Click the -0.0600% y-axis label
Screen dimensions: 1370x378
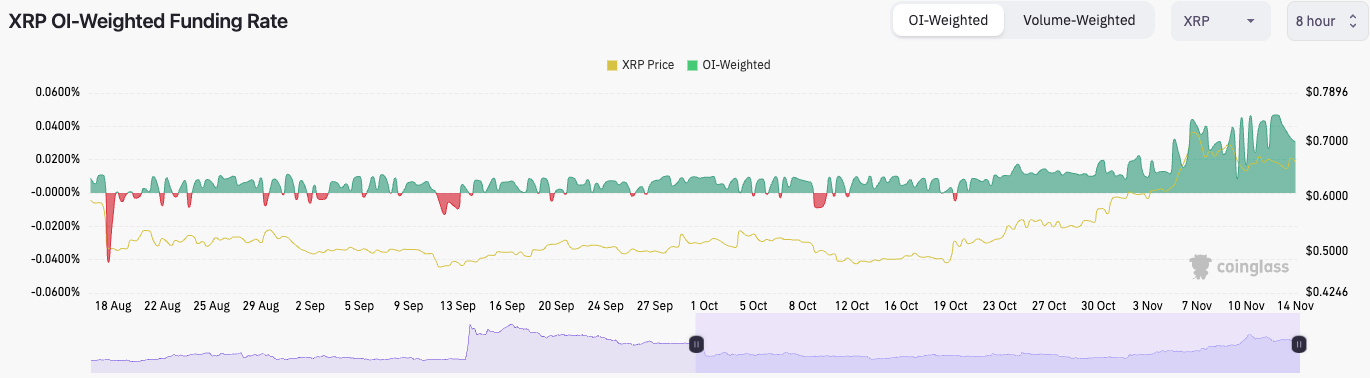pos(56,292)
